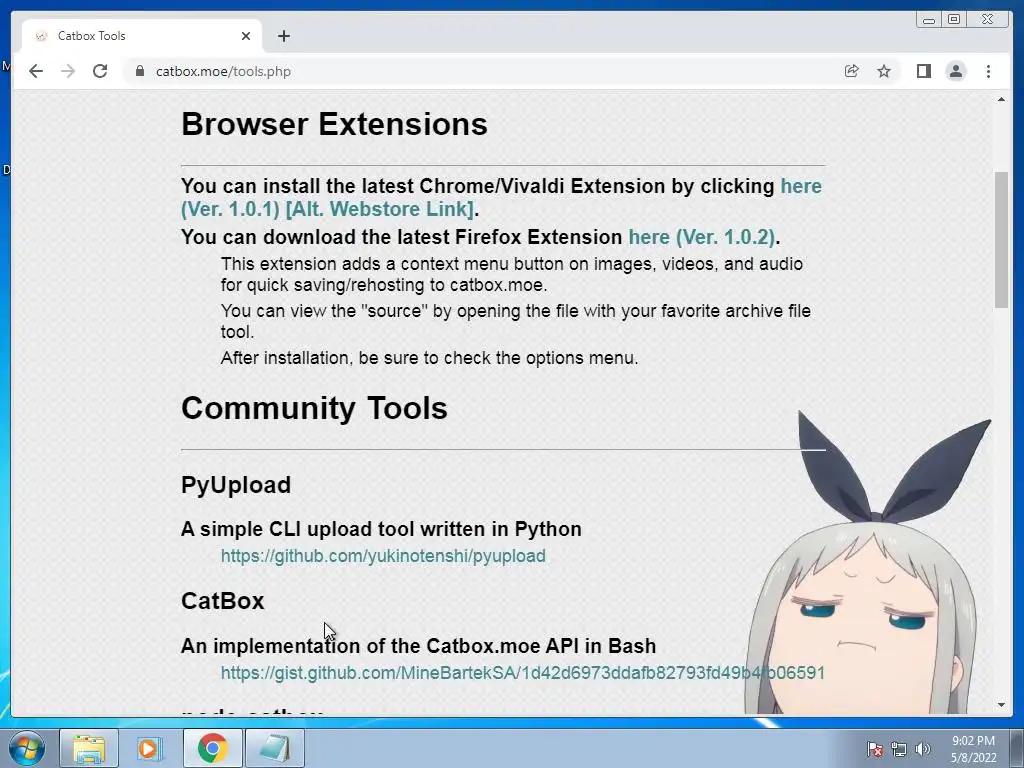Click the browser forward arrow
The width and height of the screenshot is (1024, 768).
pos(68,71)
